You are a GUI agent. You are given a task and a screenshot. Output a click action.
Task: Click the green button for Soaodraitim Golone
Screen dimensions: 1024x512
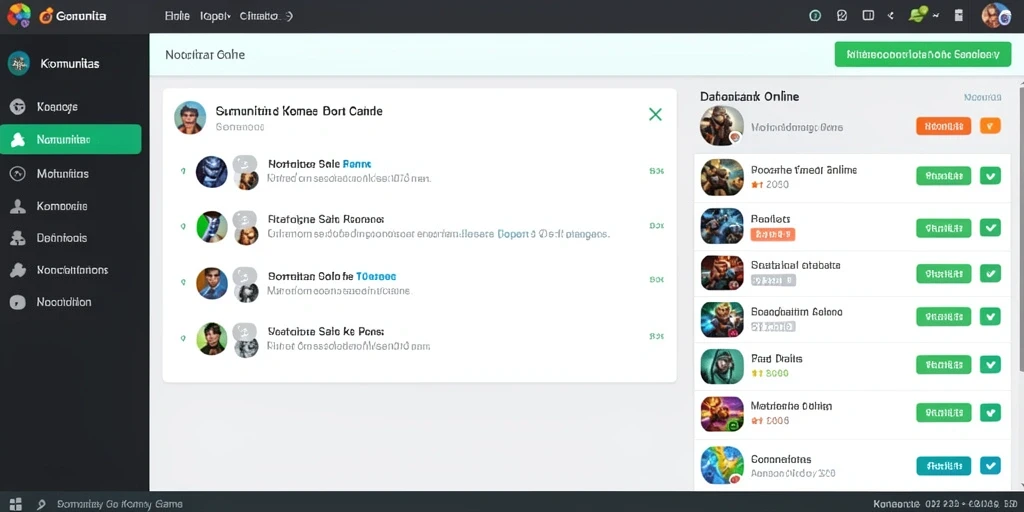[944, 317]
